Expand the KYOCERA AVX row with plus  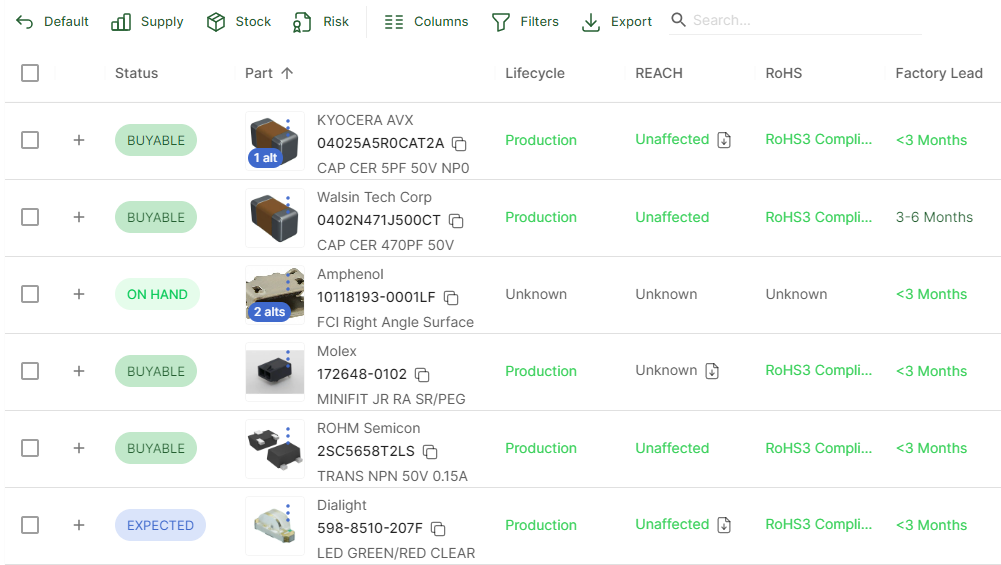coord(79,140)
